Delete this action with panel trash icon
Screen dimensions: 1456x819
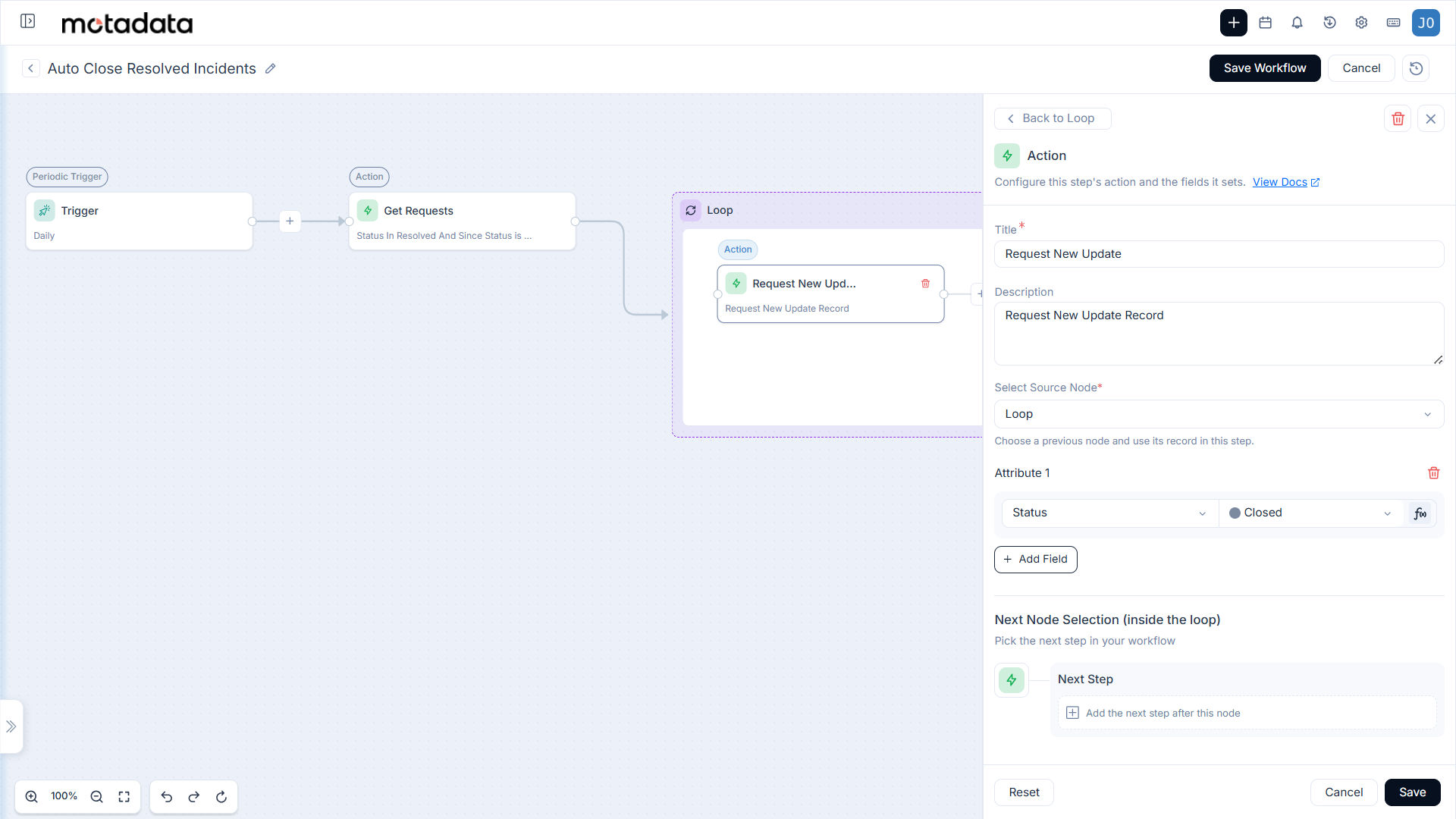pyautogui.click(x=1398, y=118)
